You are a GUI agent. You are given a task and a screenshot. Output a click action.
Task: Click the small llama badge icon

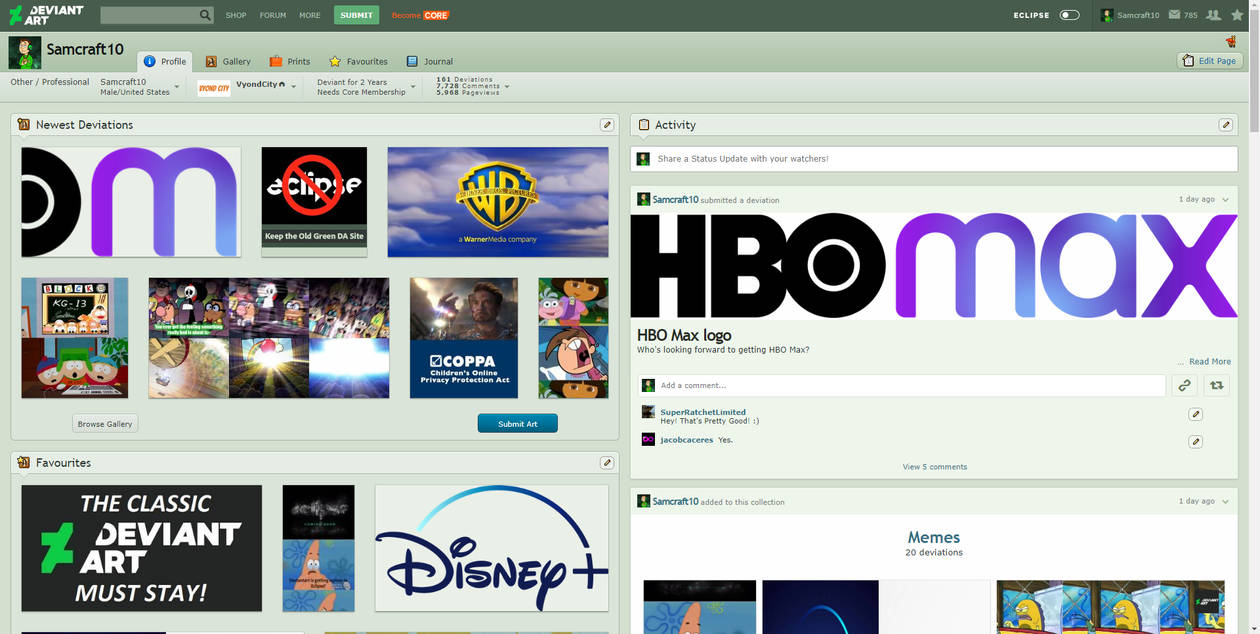[x=1231, y=41]
